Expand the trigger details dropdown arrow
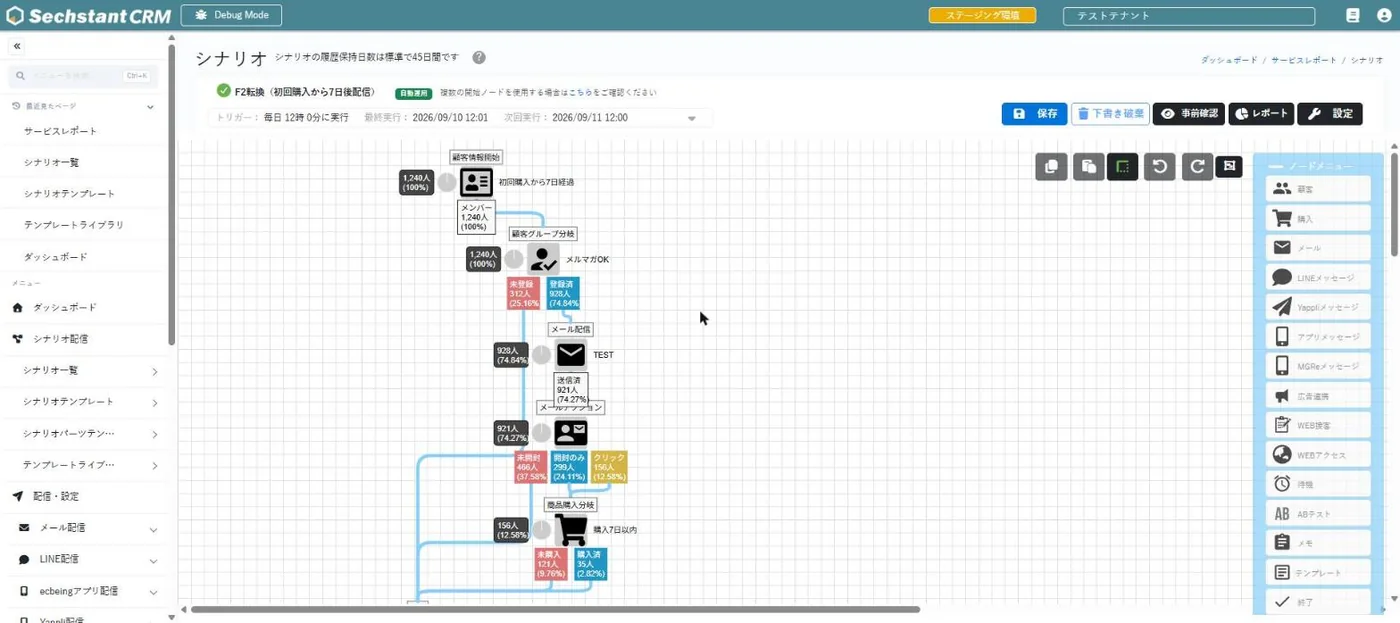 pyautogui.click(x=691, y=118)
